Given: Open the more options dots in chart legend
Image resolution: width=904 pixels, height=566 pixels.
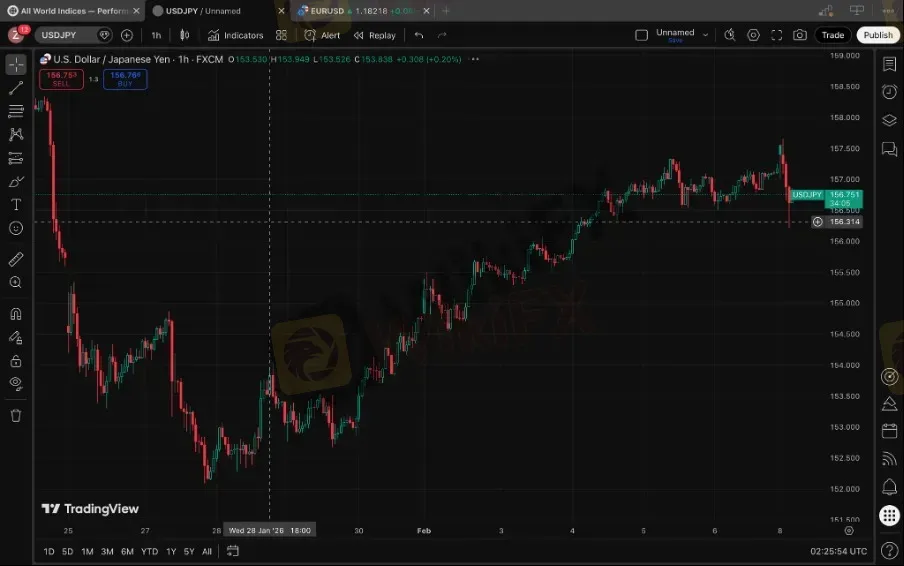Looking at the screenshot, I should click(x=474, y=59).
